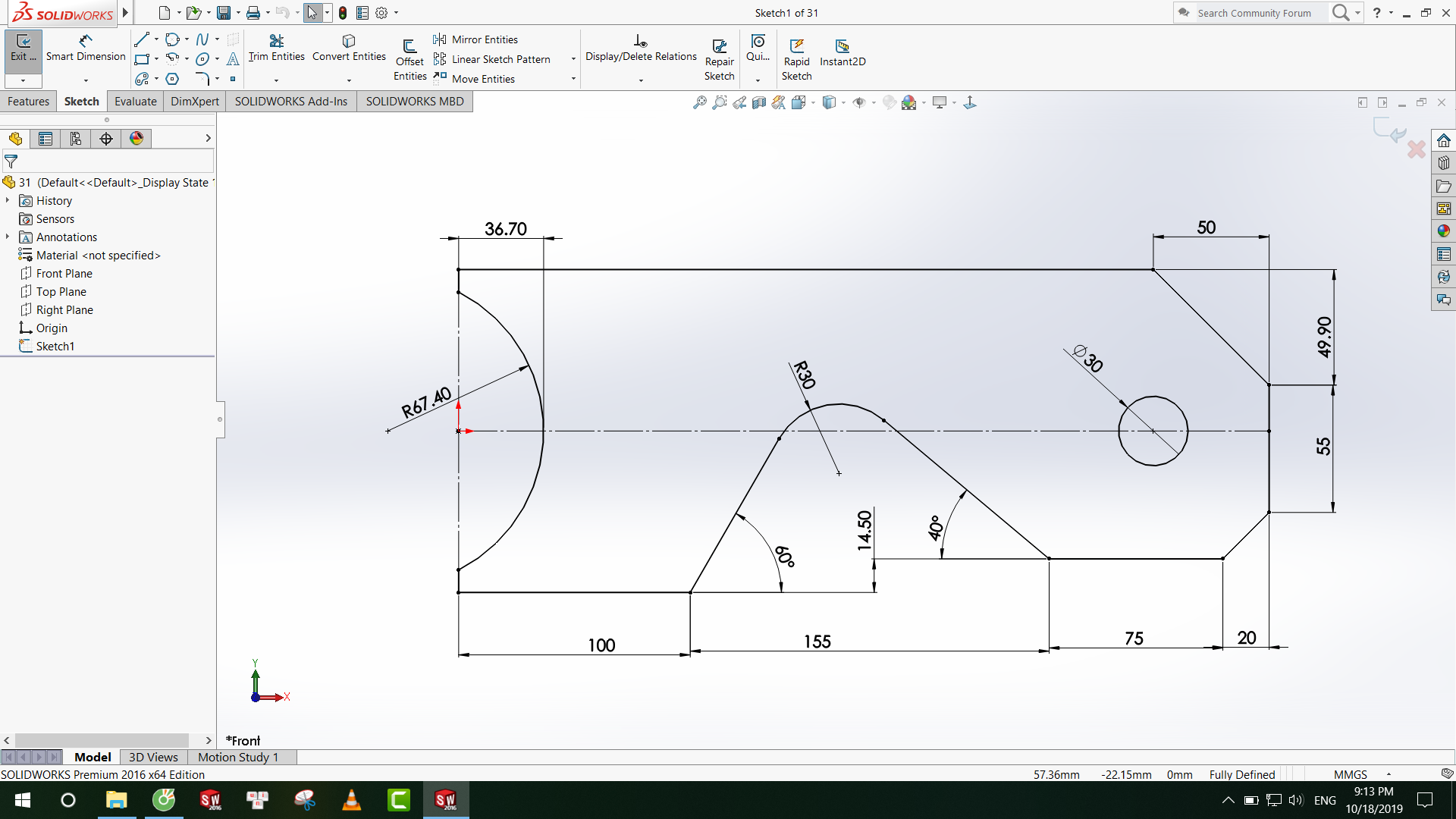Open Trim Entities dropdown arrow

coord(276,80)
